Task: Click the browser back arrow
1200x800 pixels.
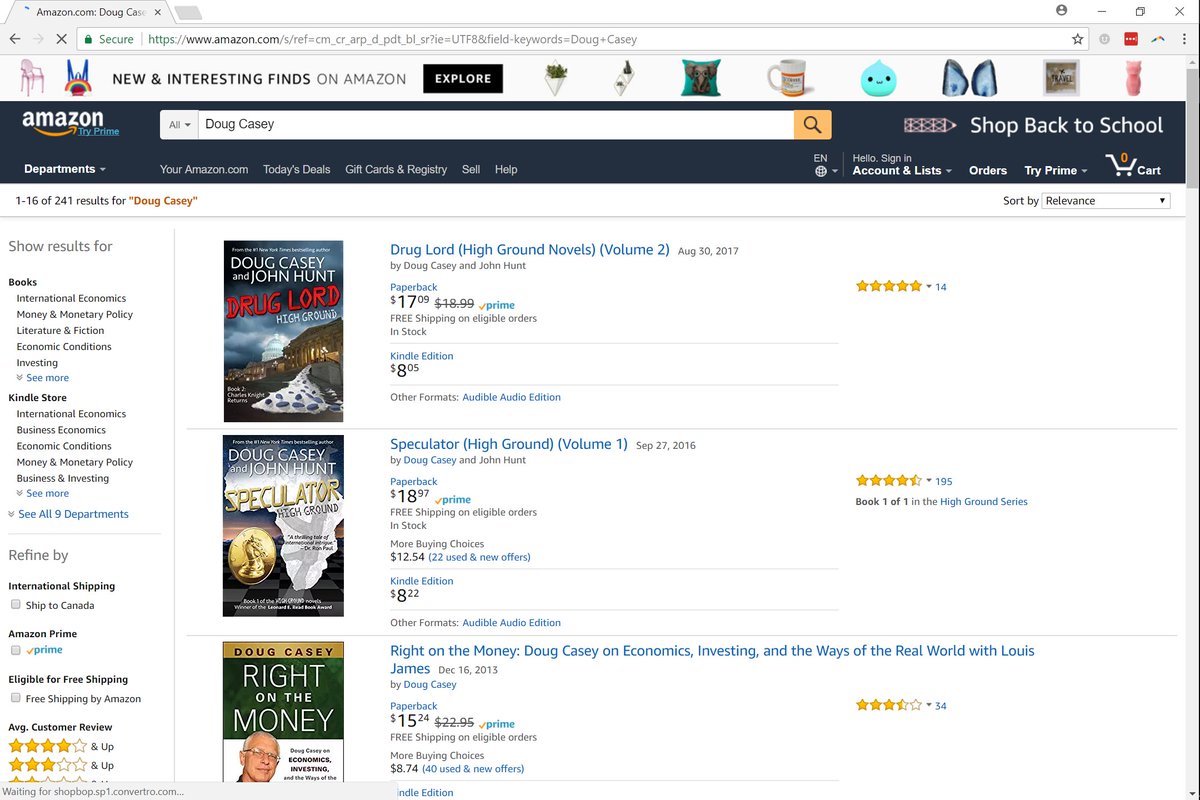Action: click(x=15, y=39)
